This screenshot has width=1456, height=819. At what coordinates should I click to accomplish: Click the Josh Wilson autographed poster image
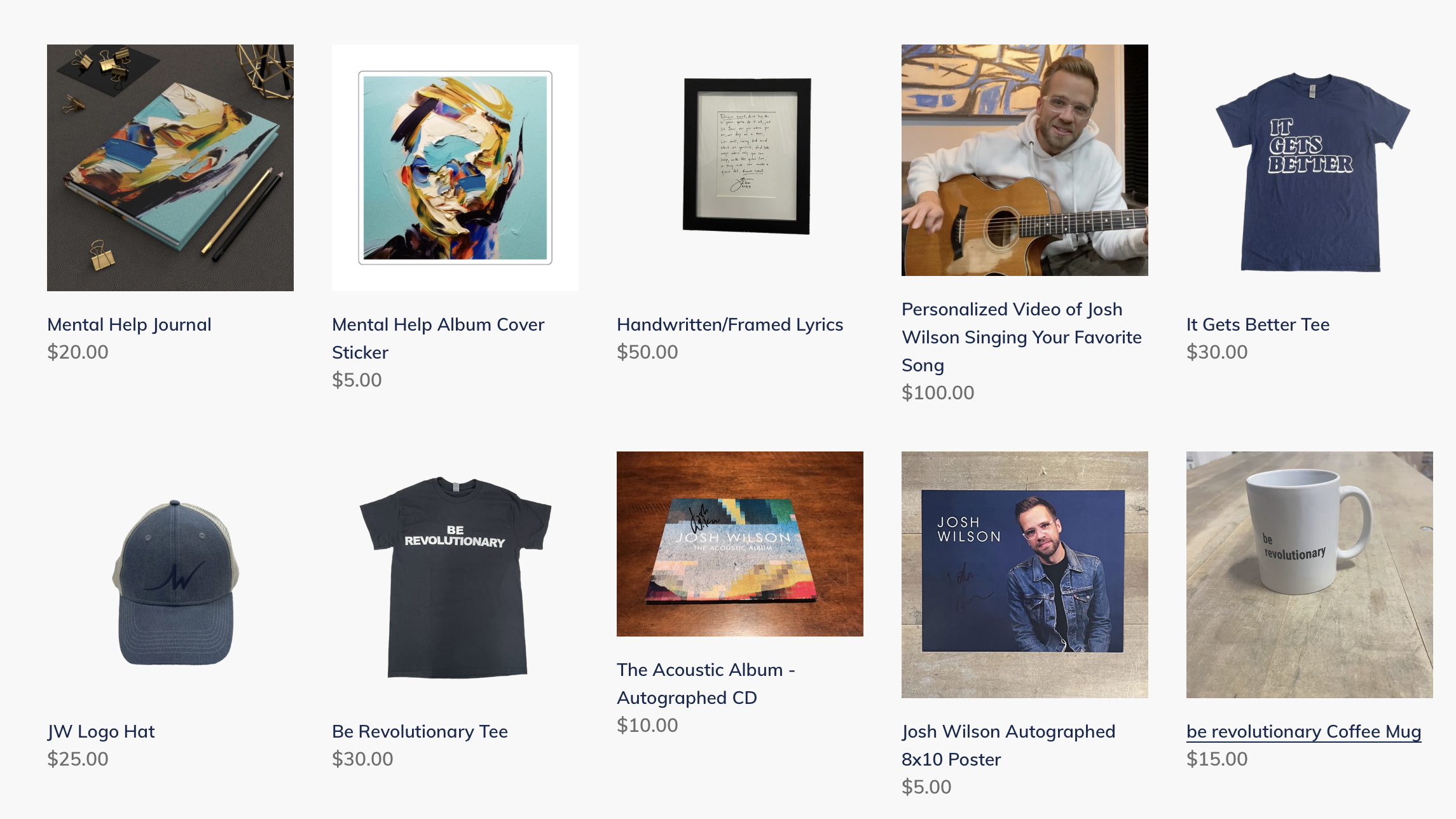(x=1025, y=575)
